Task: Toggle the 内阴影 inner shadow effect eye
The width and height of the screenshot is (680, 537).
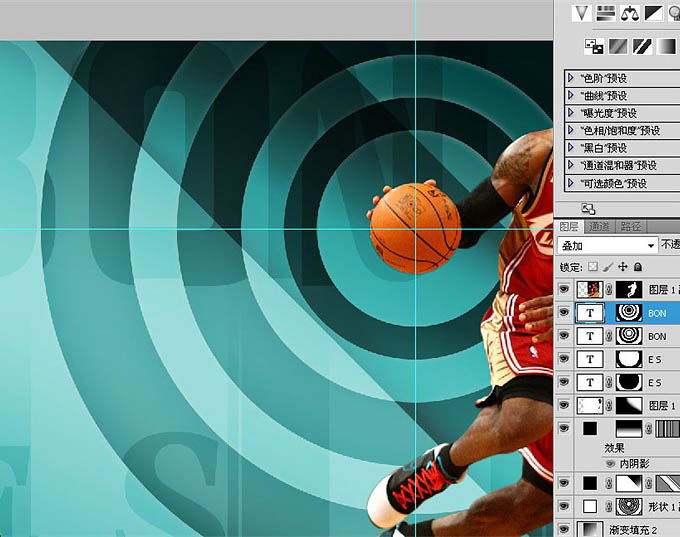Action: pyautogui.click(x=611, y=464)
